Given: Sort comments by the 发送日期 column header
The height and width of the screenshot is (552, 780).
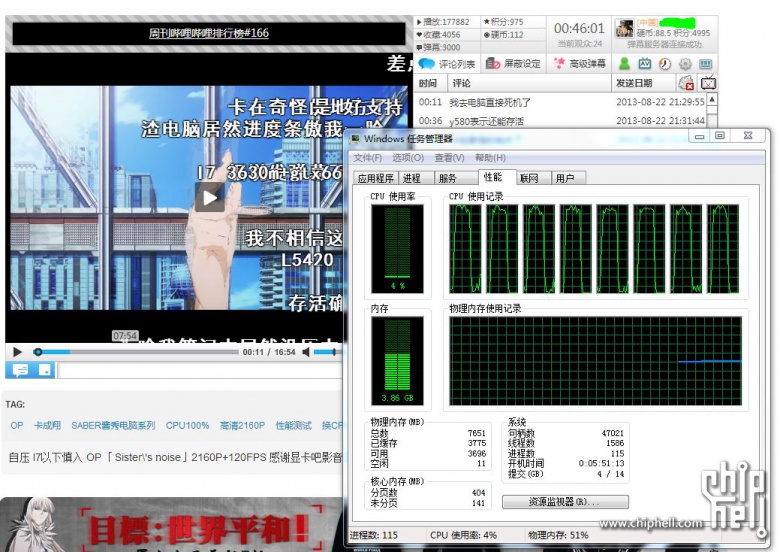Looking at the screenshot, I should pyautogui.click(x=634, y=83).
